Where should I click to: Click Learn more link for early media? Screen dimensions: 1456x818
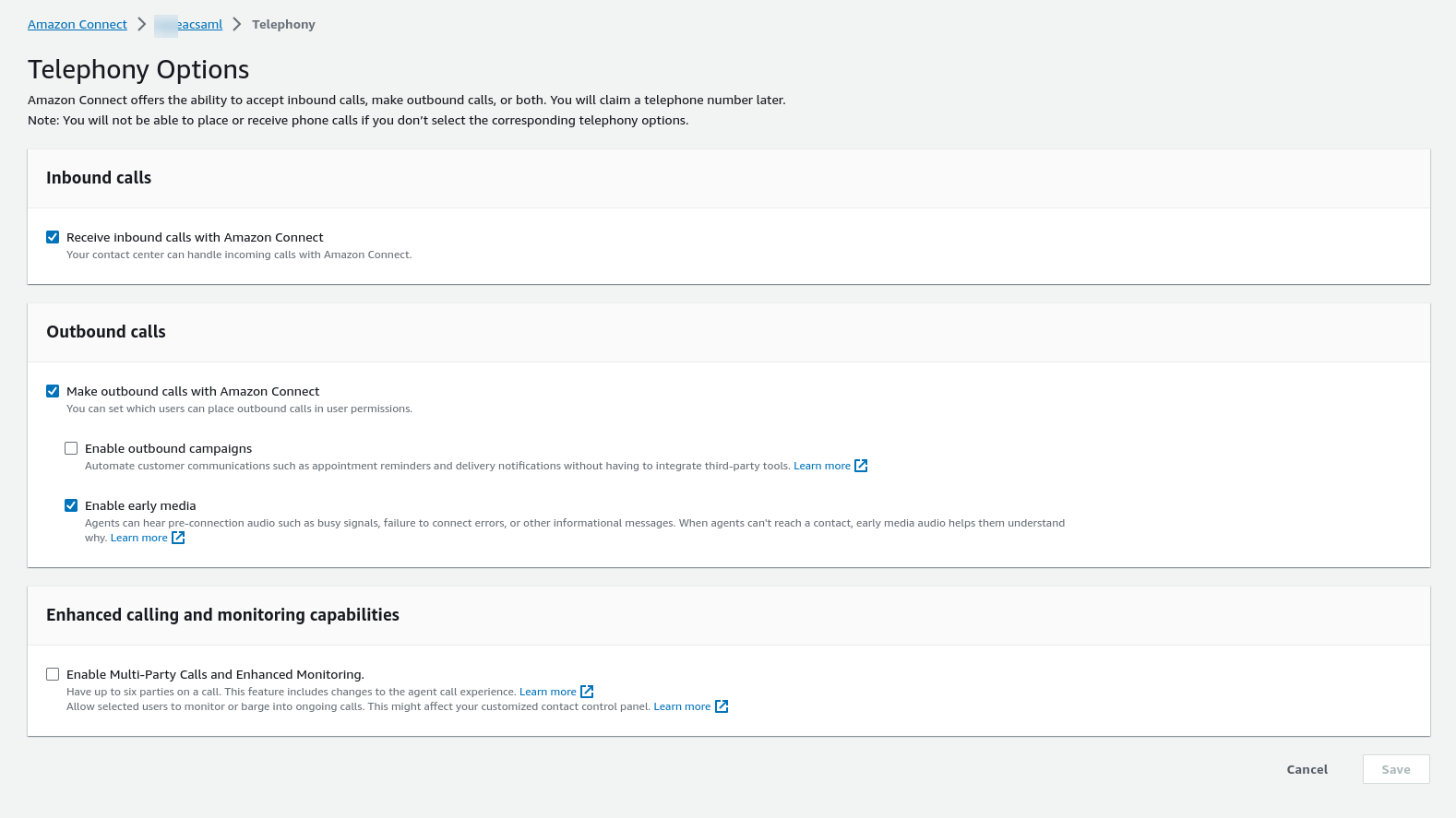point(138,538)
